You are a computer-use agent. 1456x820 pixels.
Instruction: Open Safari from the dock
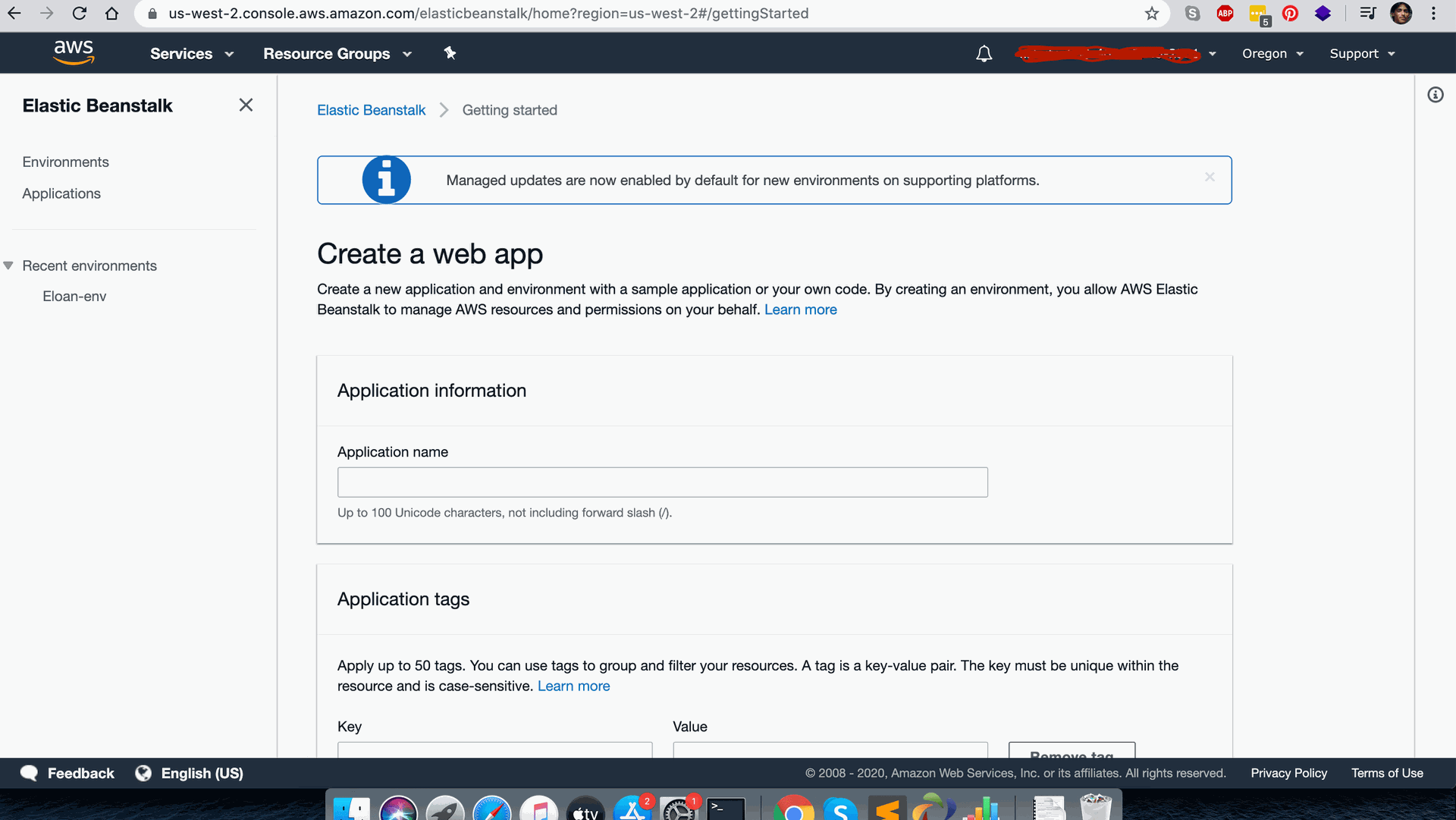pos(492,809)
